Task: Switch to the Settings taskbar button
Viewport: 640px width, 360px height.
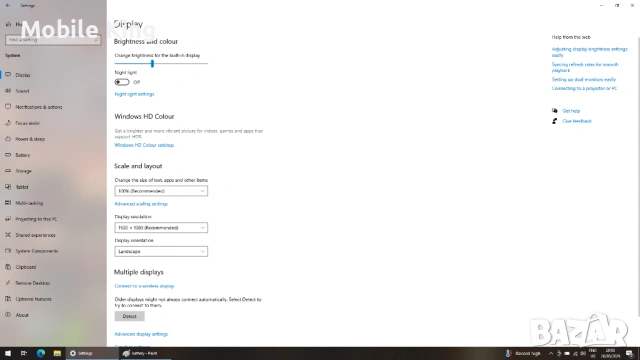Action: [92, 353]
